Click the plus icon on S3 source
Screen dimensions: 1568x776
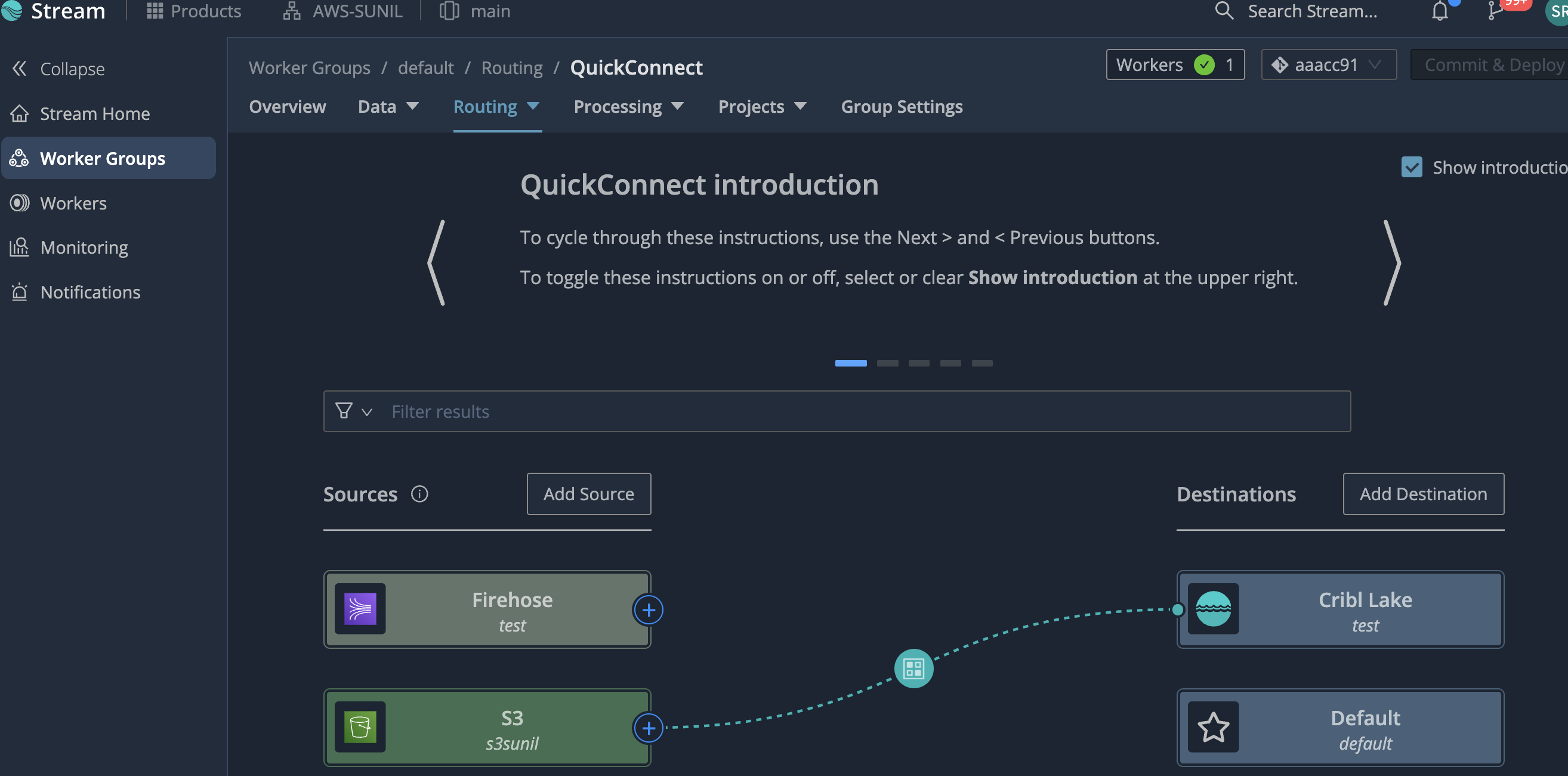(x=648, y=728)
